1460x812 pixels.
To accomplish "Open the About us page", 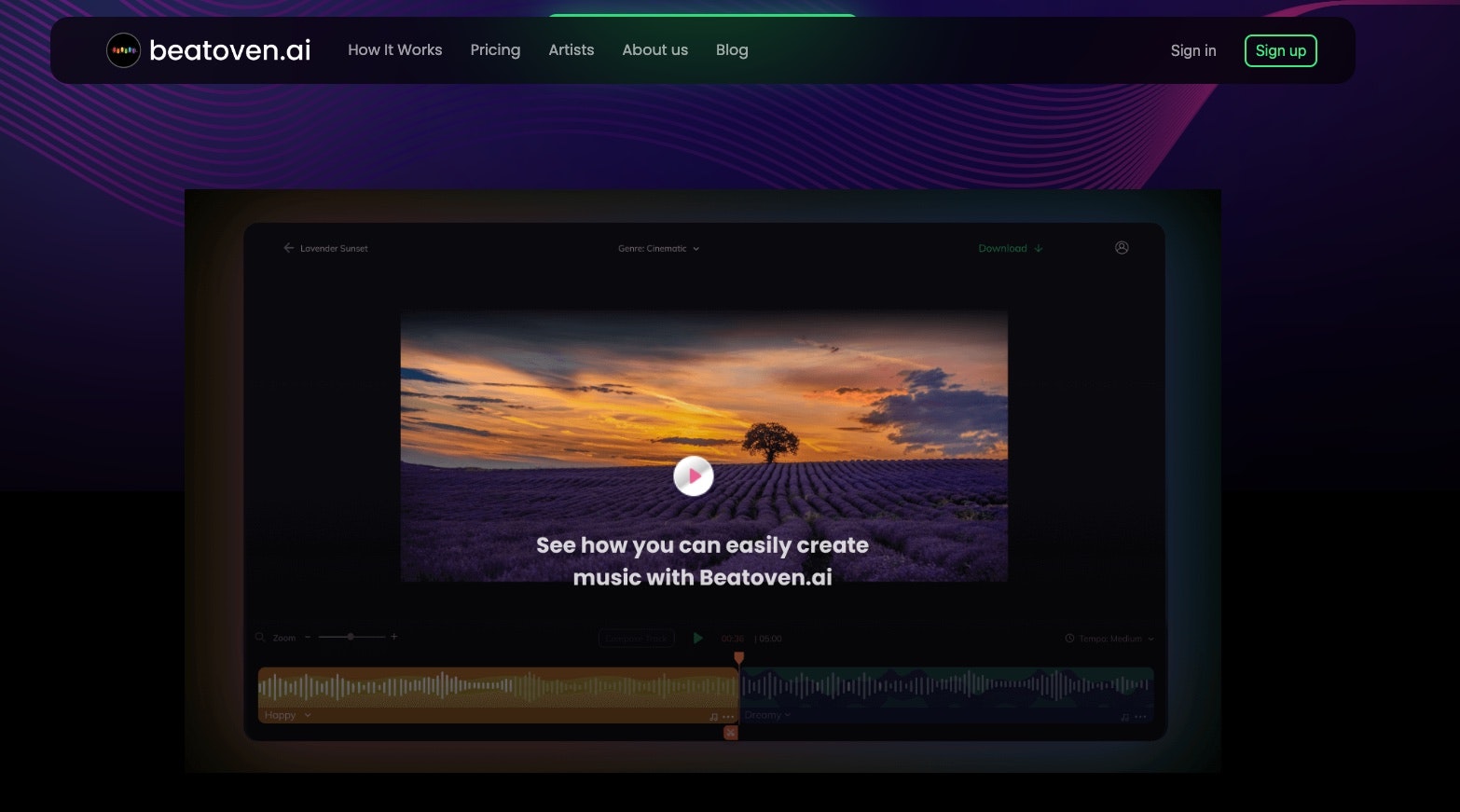I will click(655, 50).
